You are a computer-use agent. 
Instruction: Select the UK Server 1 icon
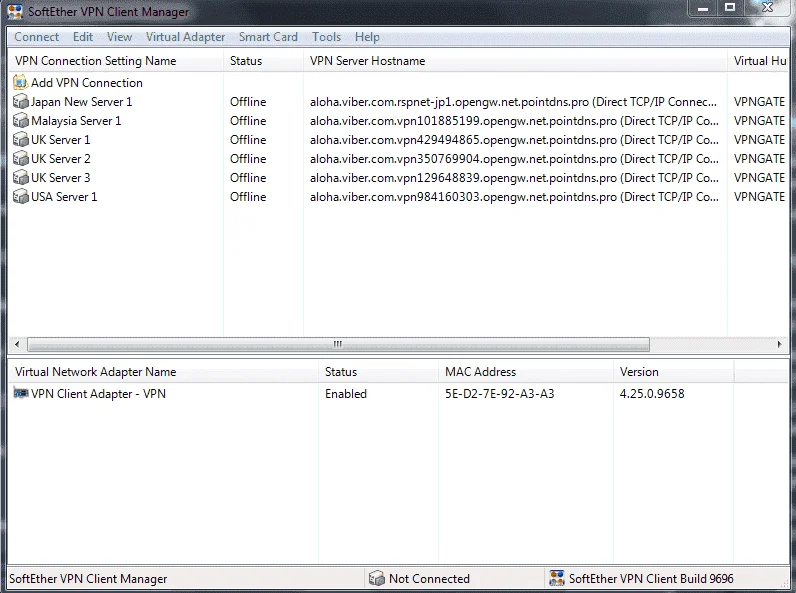click(x=20, y=140)
